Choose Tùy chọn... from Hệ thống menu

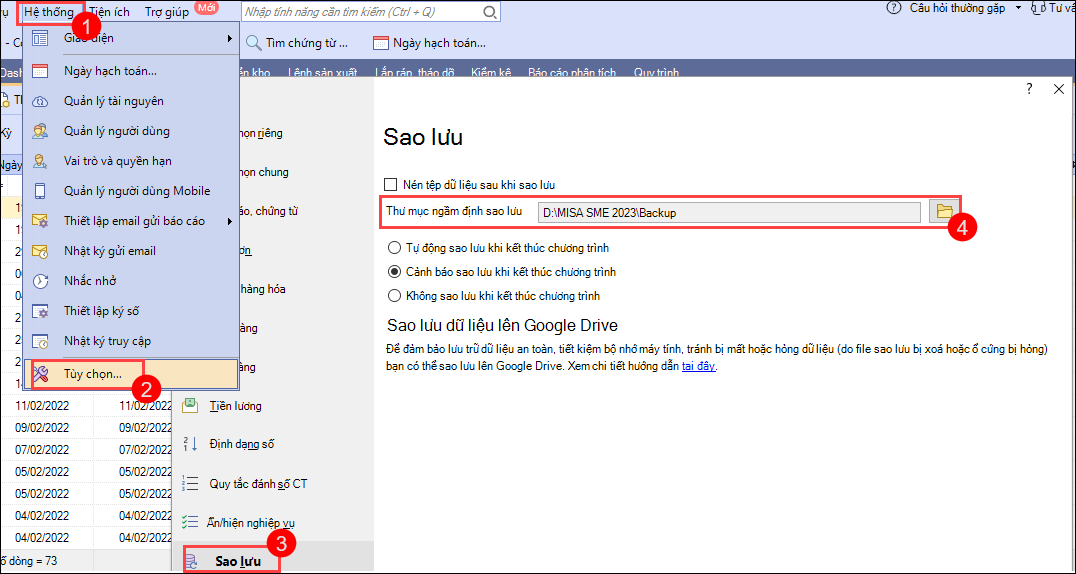[x=92, y=374]
